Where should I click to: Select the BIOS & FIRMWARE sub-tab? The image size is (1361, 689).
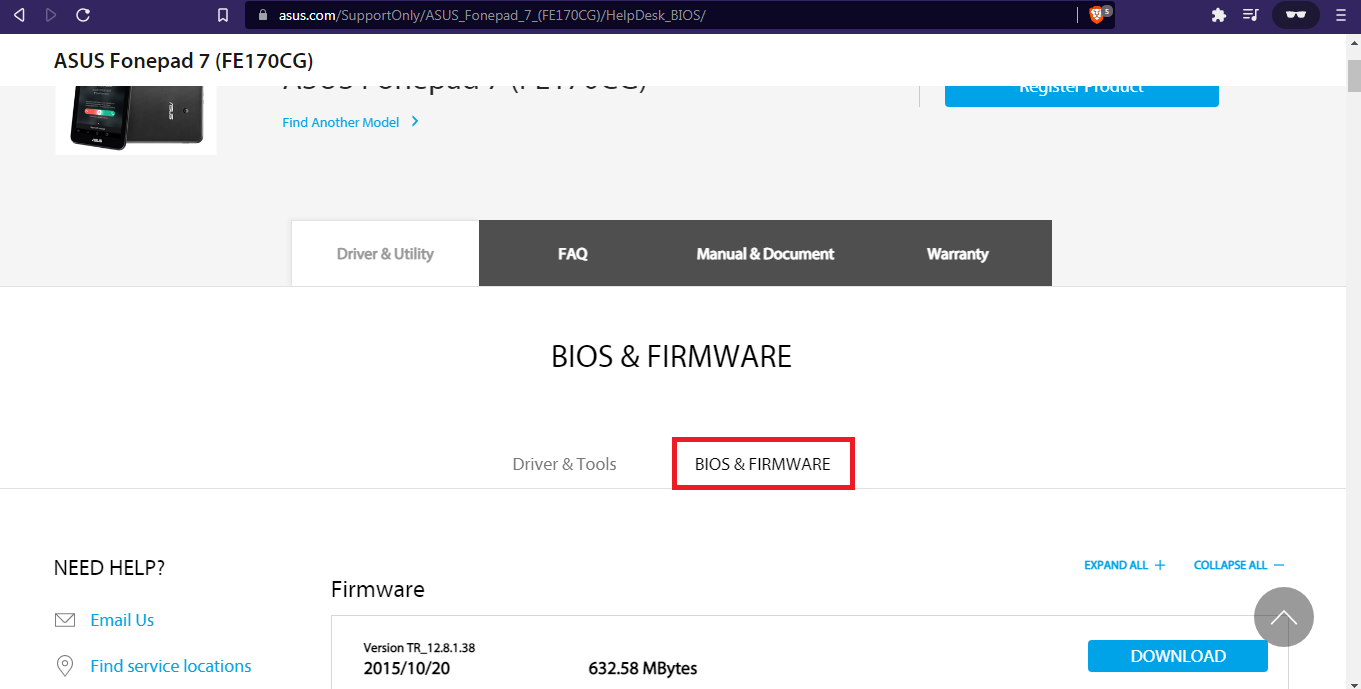pos(763,464)
